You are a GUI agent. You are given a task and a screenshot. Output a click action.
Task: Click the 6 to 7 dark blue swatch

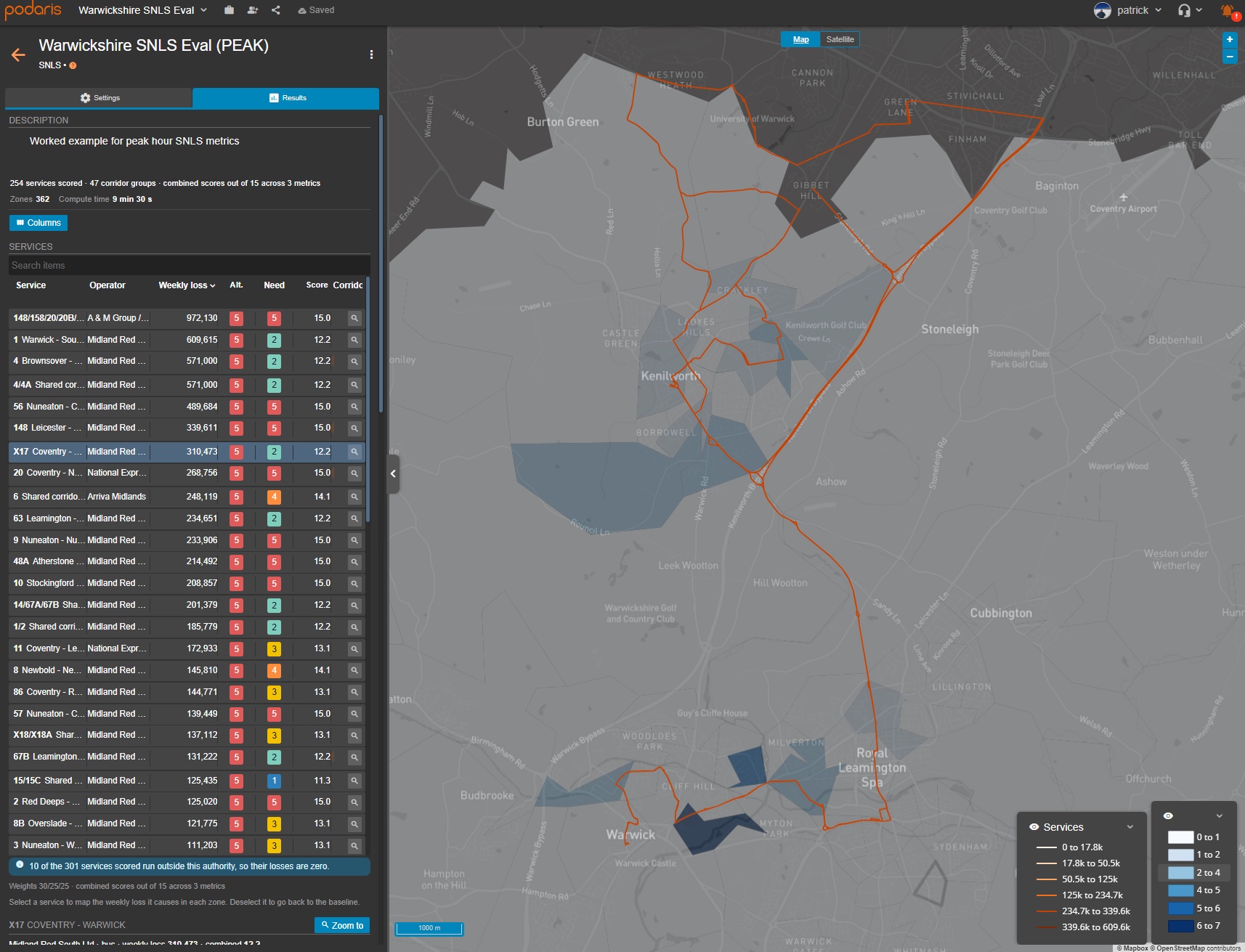1180,926
